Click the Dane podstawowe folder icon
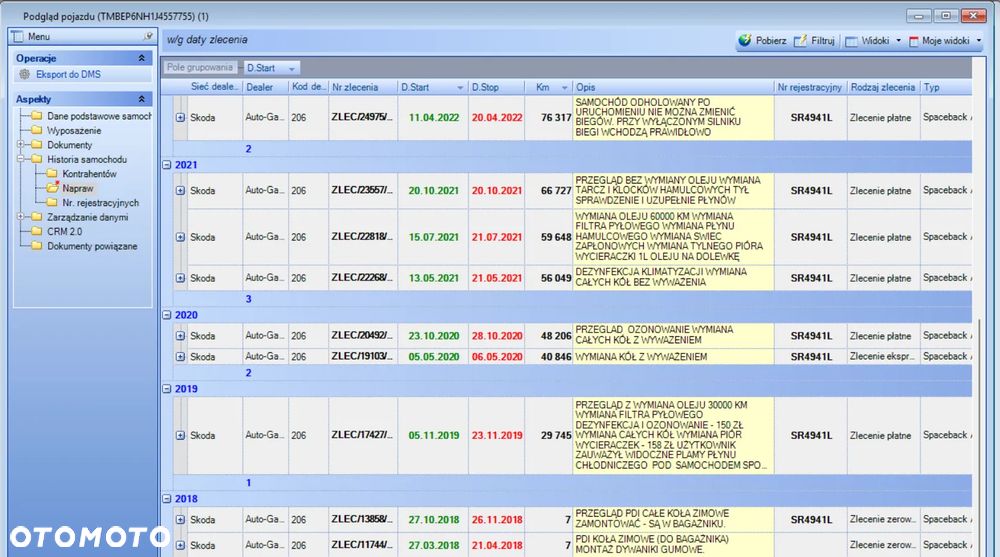Screen dimensions: 1000x557 [37, 115]
